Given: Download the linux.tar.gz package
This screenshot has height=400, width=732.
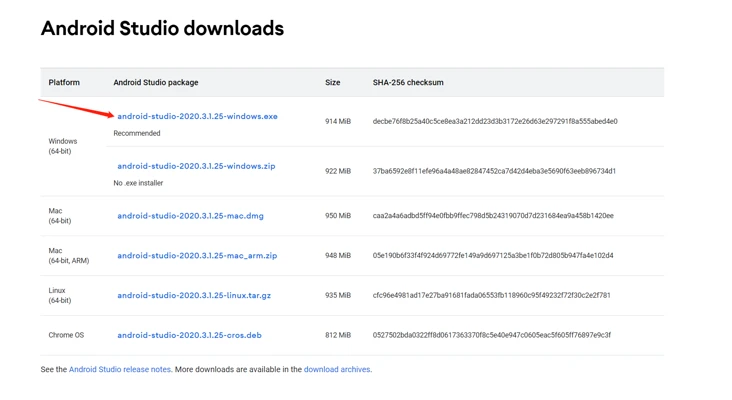Looking at the screenshot, I should [194, 296].
